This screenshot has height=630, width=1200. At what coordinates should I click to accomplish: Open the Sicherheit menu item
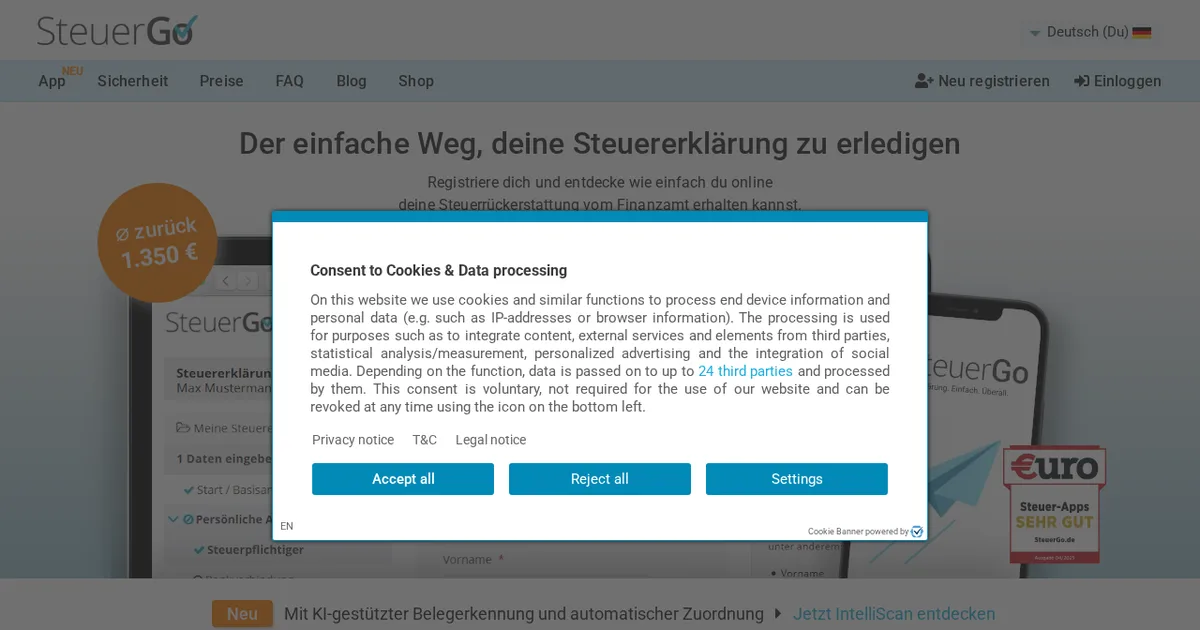pos(133,81)
